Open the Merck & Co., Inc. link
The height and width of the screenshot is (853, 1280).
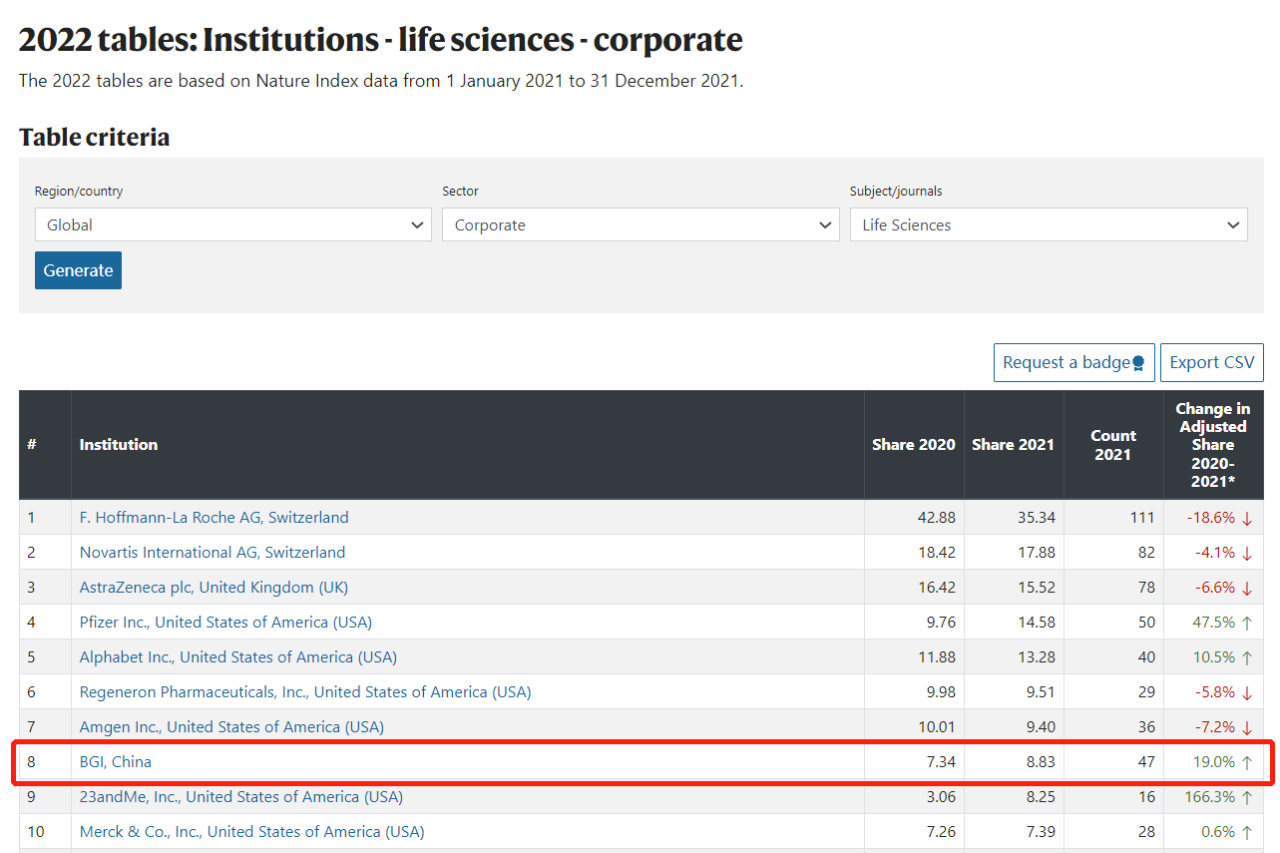point(252,832)
